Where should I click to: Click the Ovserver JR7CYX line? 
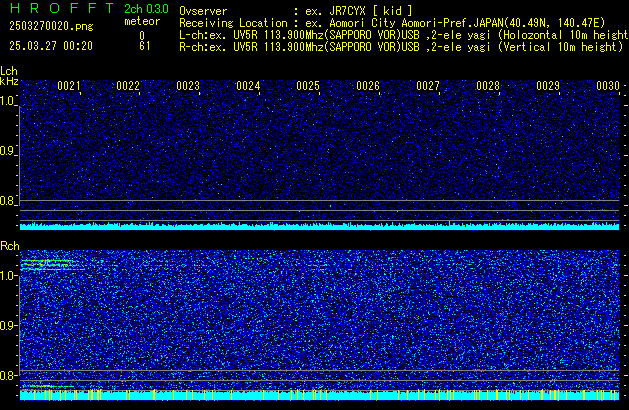click(x=296, y=11)
